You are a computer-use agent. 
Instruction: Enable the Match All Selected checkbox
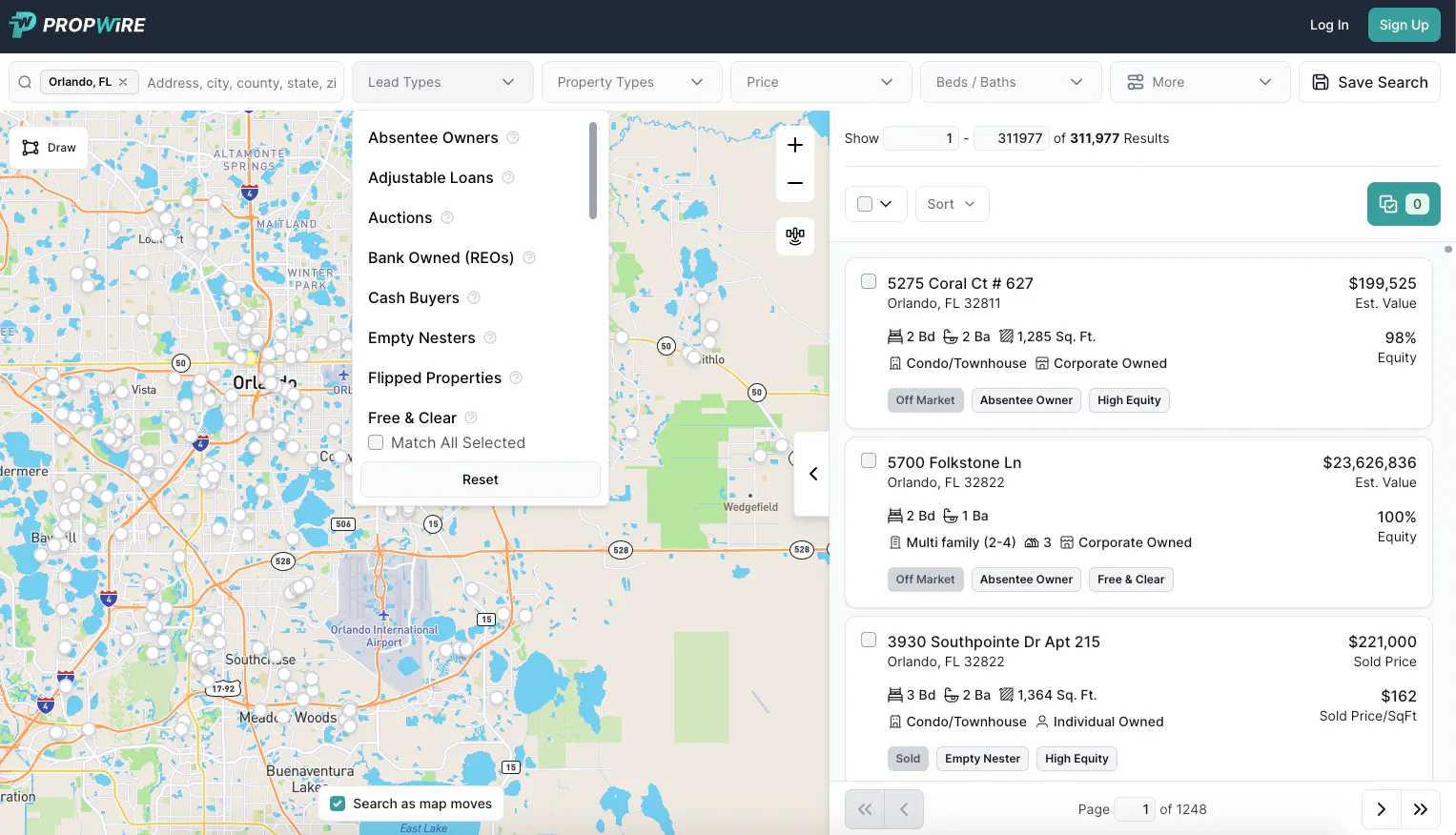pyautogui.click(x=376, y=442)
